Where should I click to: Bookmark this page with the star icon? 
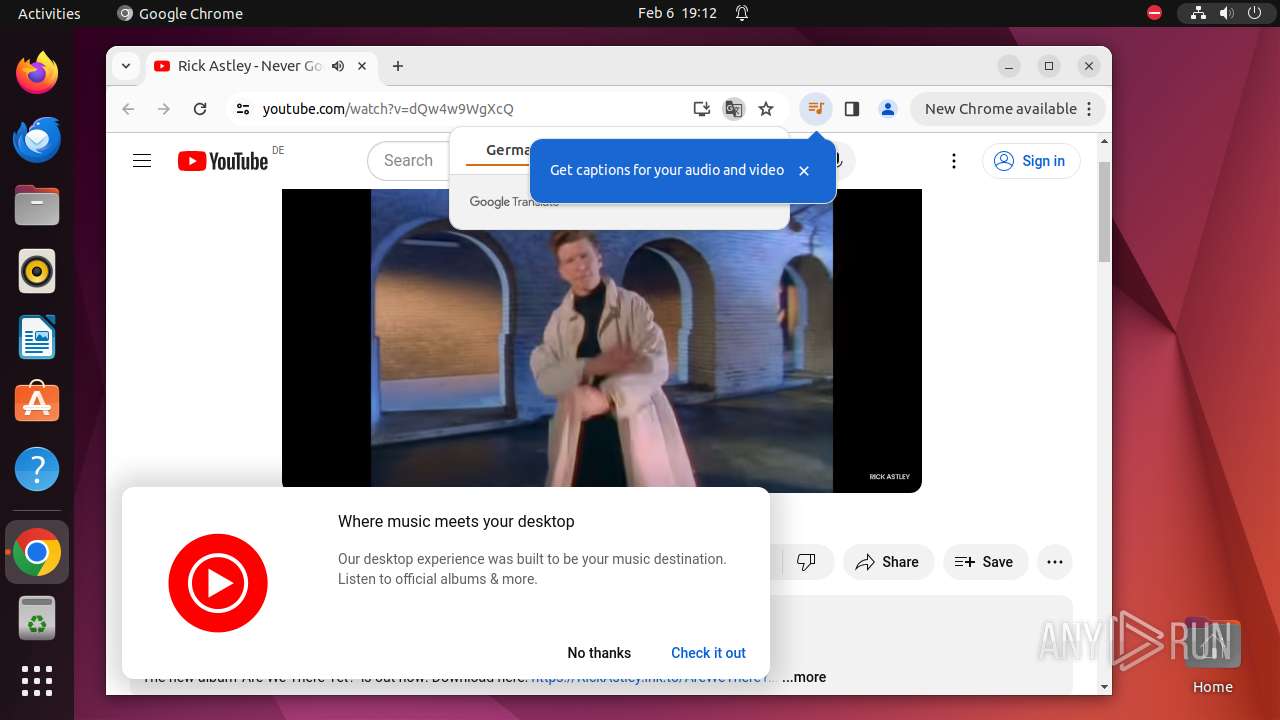tap(766, 109)
